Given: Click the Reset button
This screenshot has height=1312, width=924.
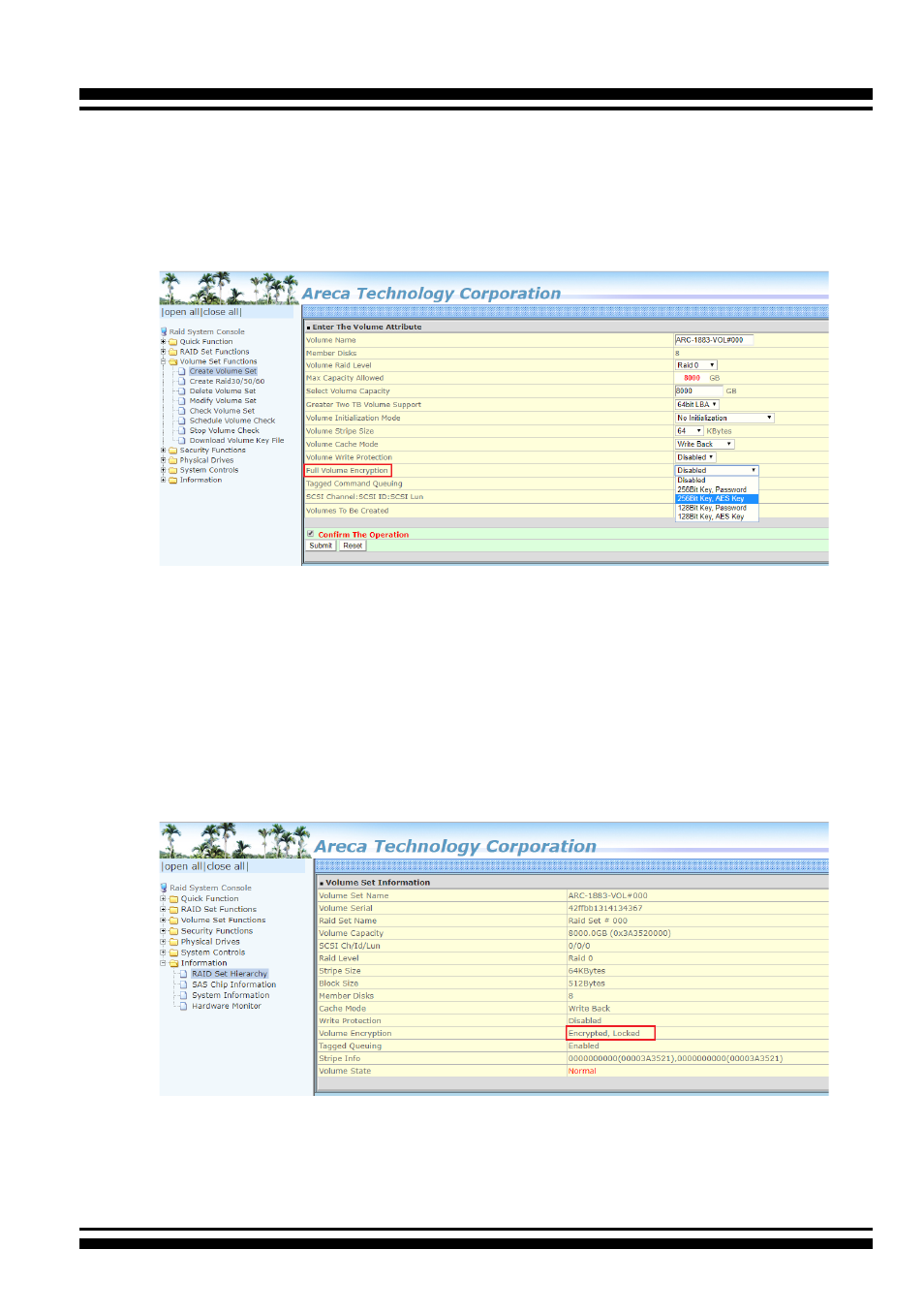Looking at the screenshot, I should tap(353, 546).
